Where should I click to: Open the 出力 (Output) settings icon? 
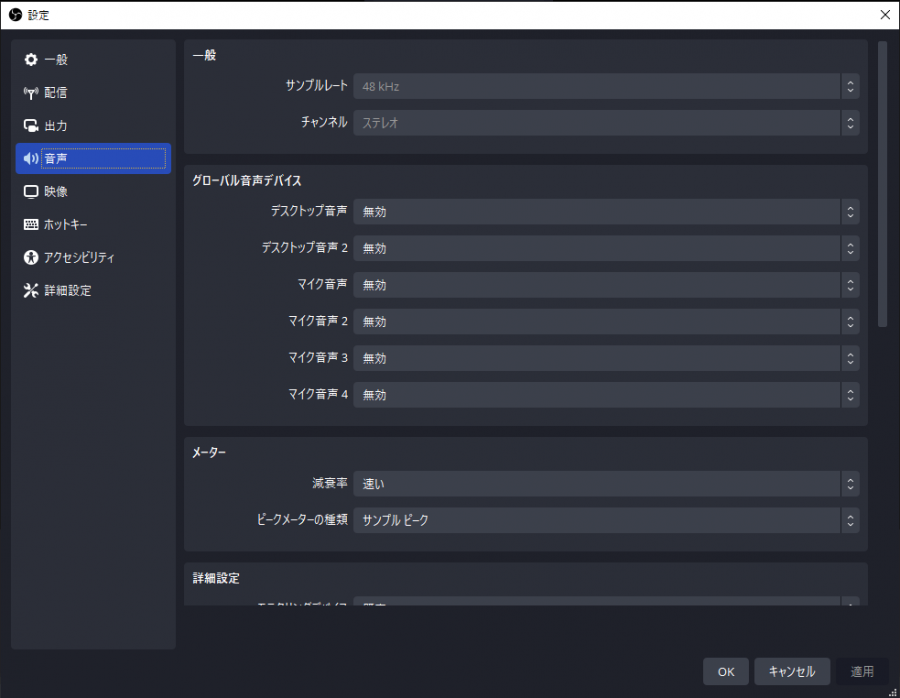[31, 125]
